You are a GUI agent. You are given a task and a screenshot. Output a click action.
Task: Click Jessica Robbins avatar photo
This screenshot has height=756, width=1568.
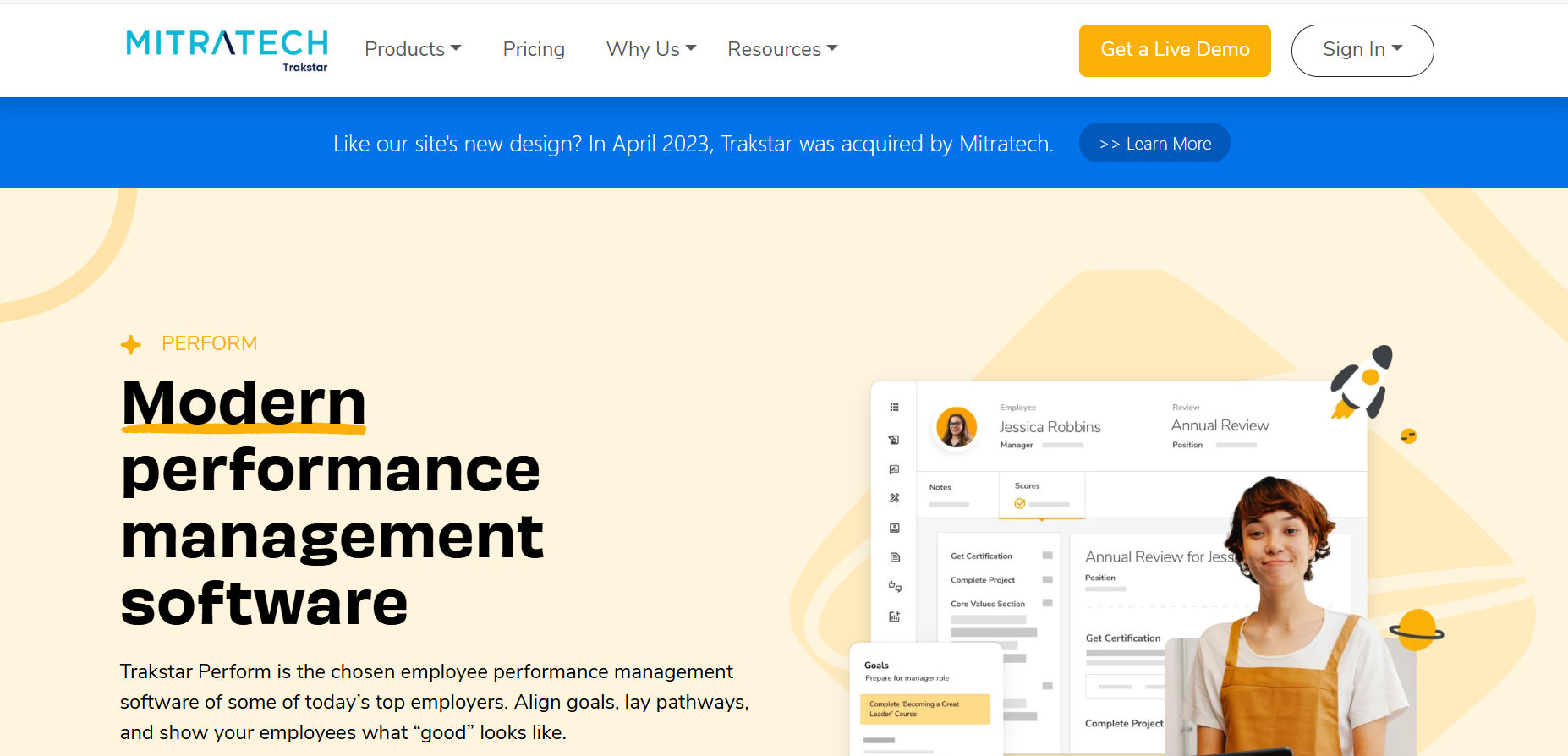[957, 427]
